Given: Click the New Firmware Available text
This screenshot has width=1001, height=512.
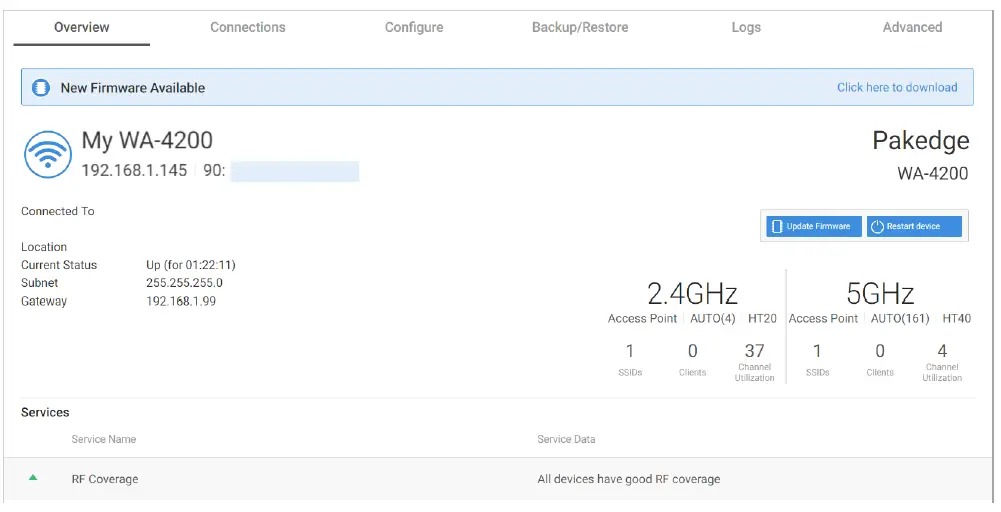Looking at the screenshot, I should click(x=133, y=88).
